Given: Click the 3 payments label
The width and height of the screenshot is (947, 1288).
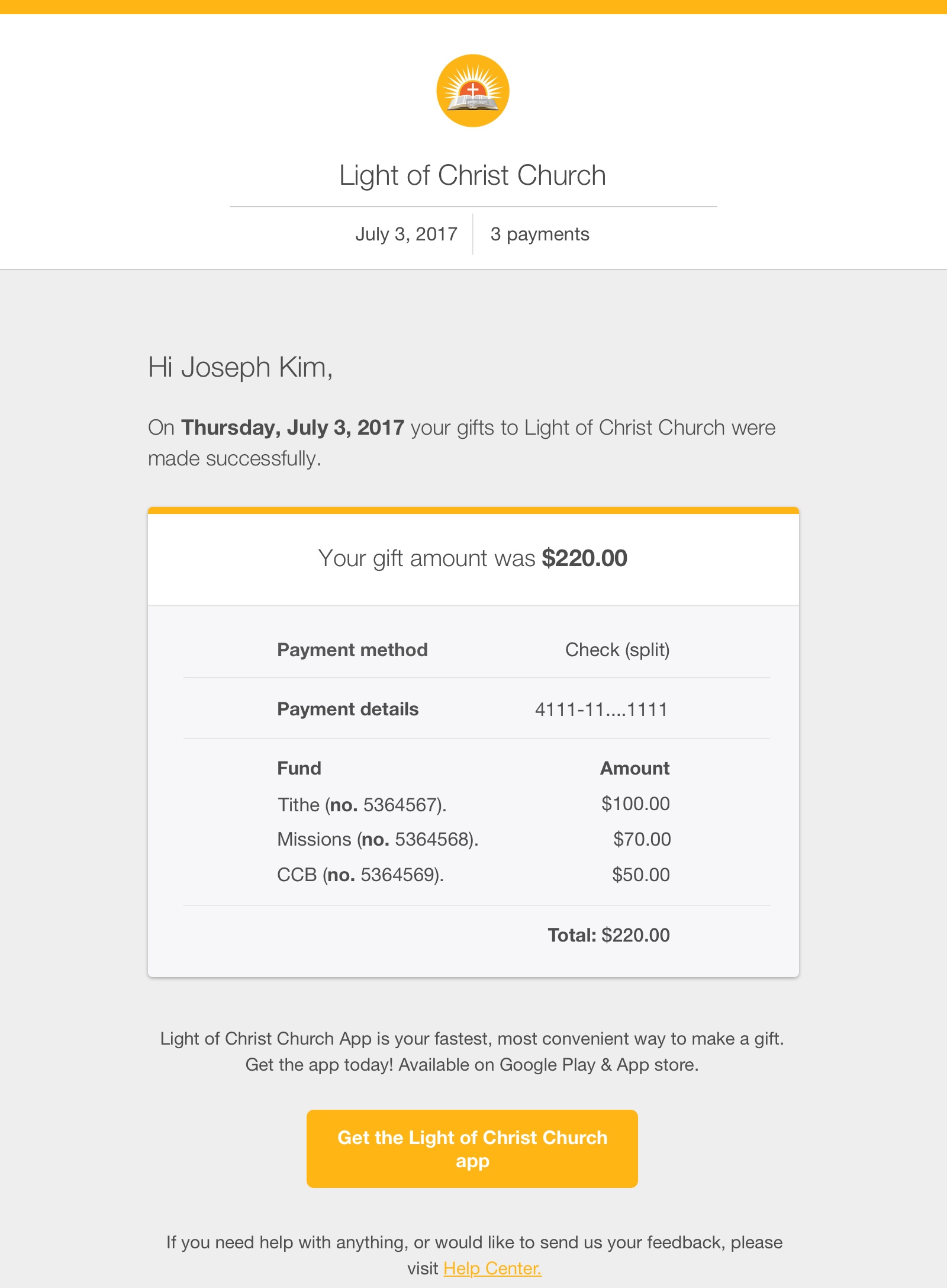Looking at the screenshot, I should click(x=539, y=234).
